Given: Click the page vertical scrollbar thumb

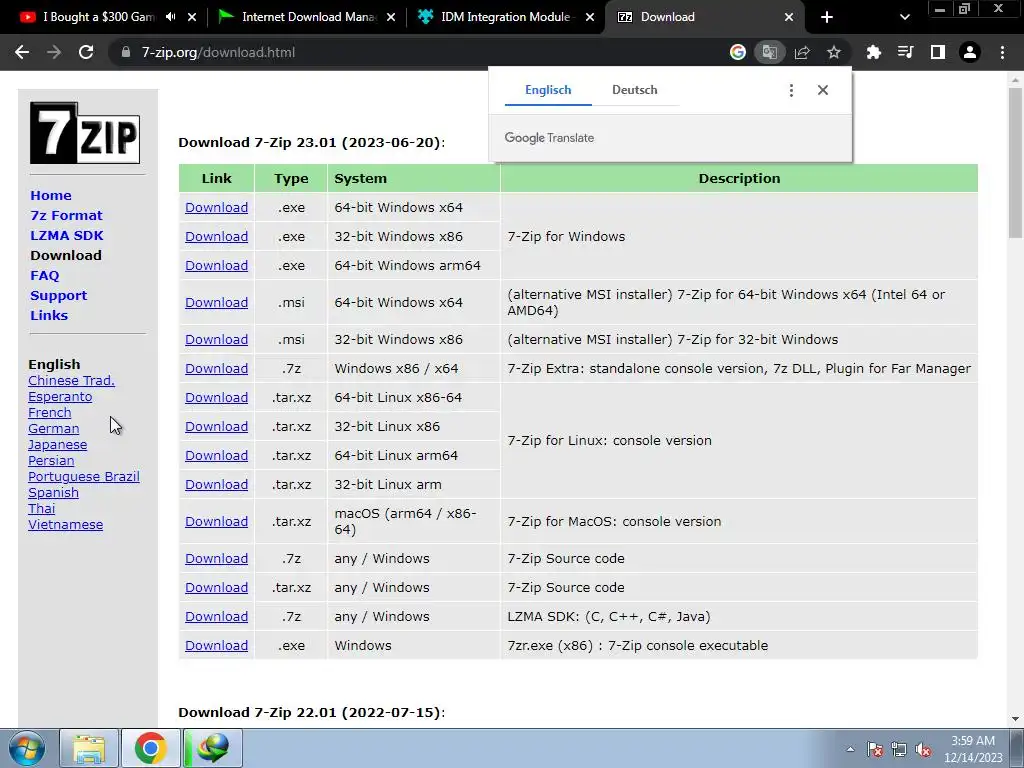Looking at the screenshot, I should click(1015, 163).
